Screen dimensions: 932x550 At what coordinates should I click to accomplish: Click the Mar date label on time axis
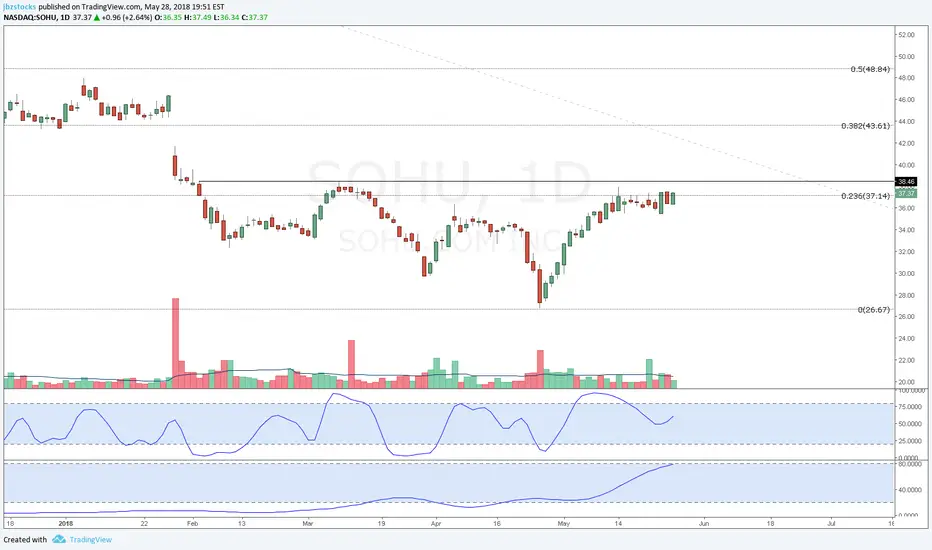pos(307,523)
